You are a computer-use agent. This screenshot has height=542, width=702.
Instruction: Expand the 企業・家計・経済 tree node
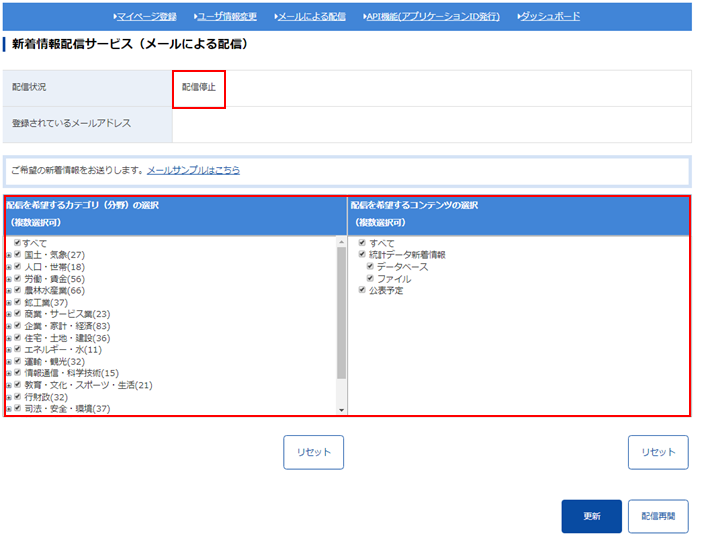coord(9,326)
